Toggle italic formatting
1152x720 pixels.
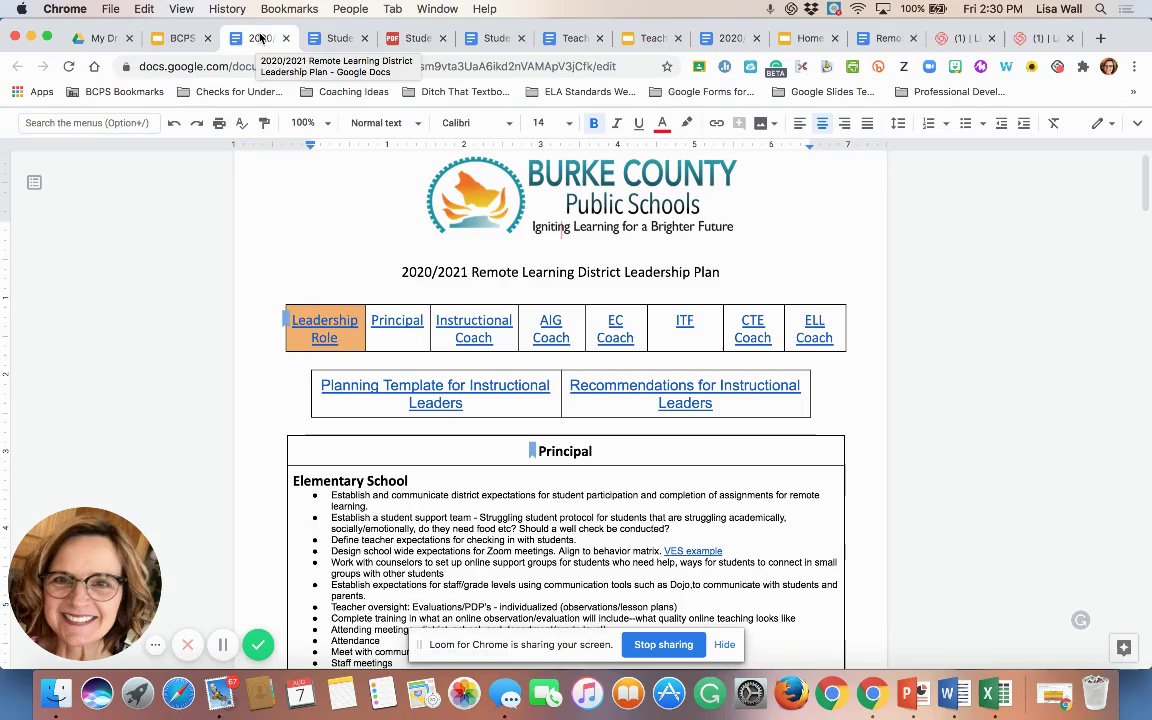(616, 123)
